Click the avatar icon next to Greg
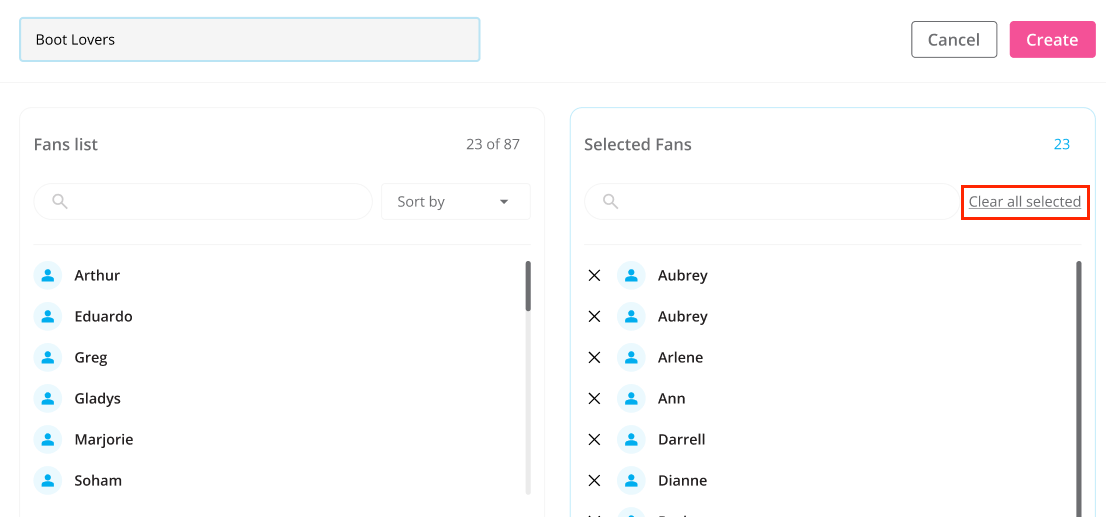 point(48,358)
